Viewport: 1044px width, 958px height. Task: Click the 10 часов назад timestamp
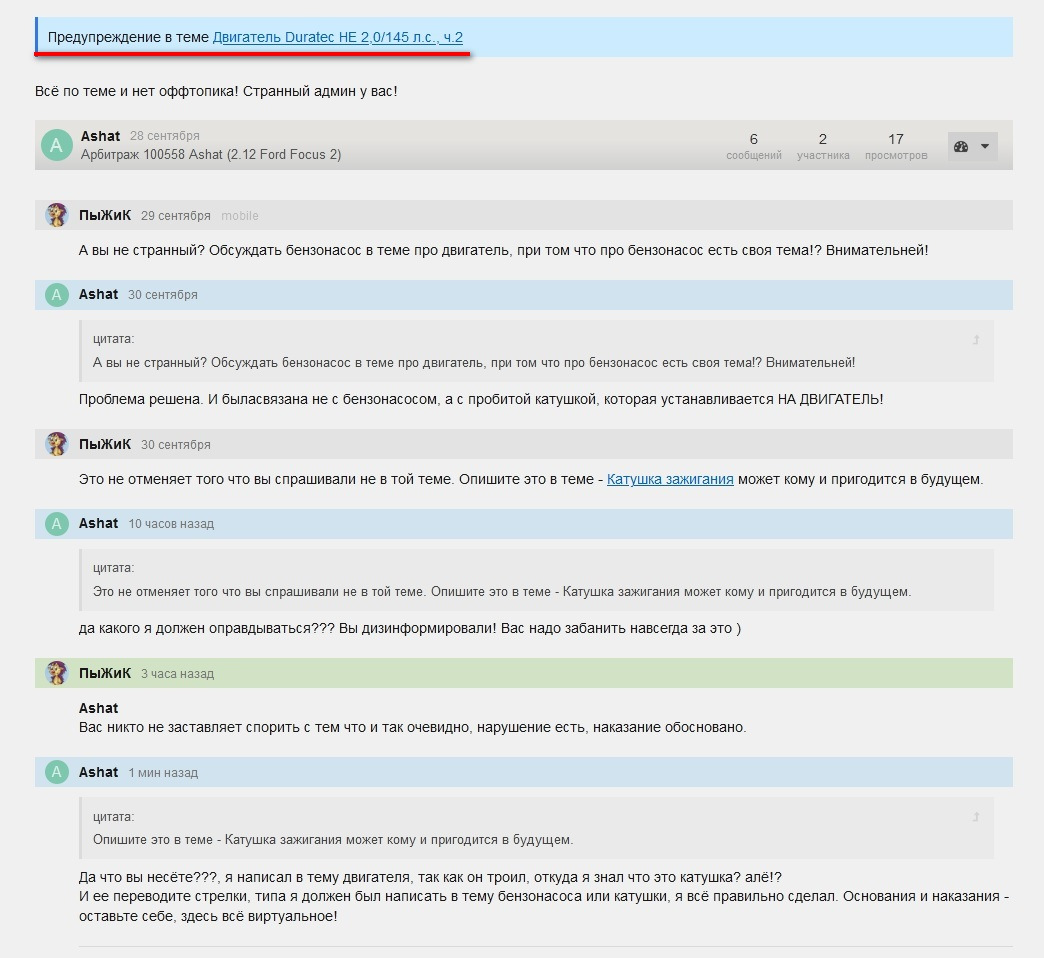pos(171,524)
